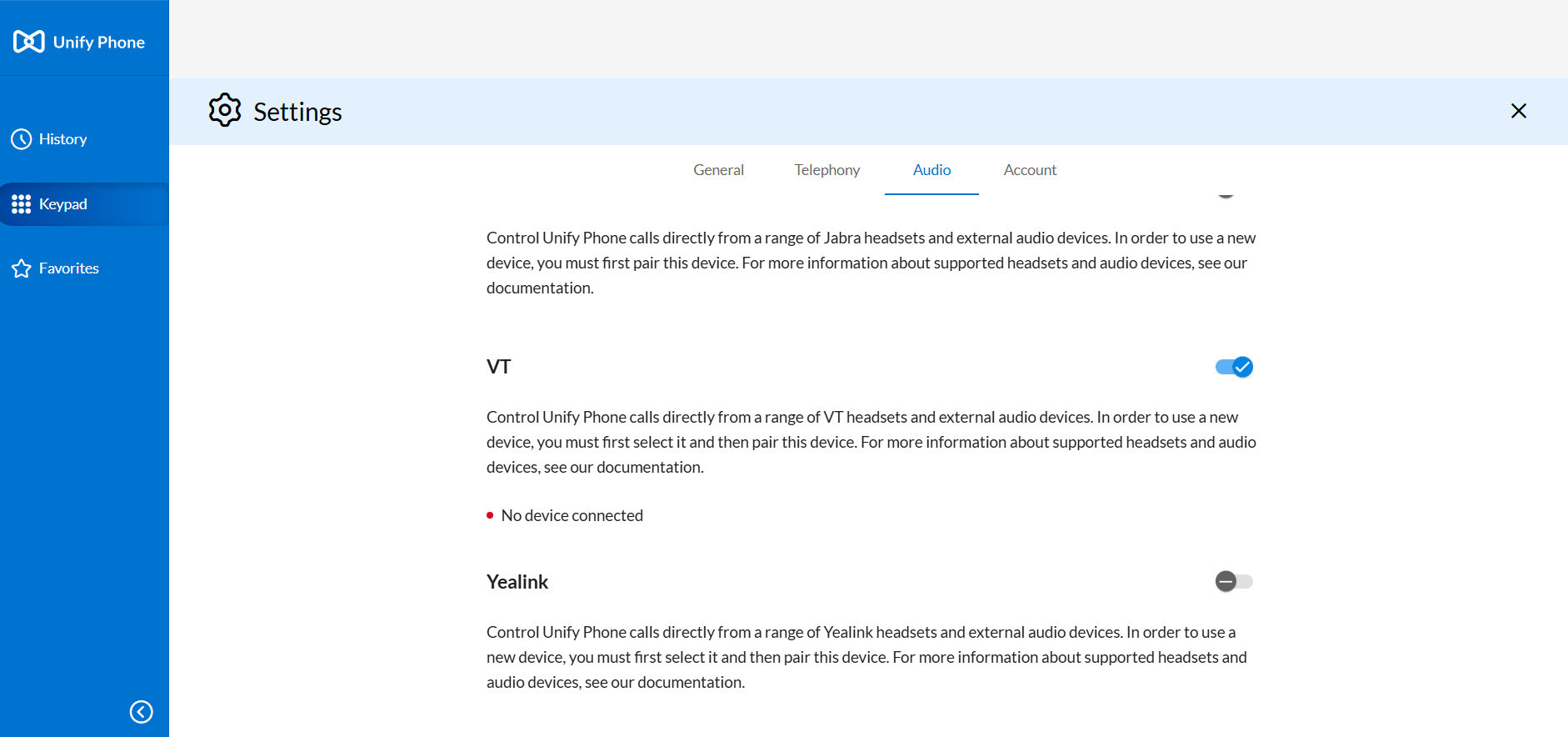Collapse the sidebar with the arrow icon
The width and height of the screenshot is (1568, 737).
[x=142, y=711]
